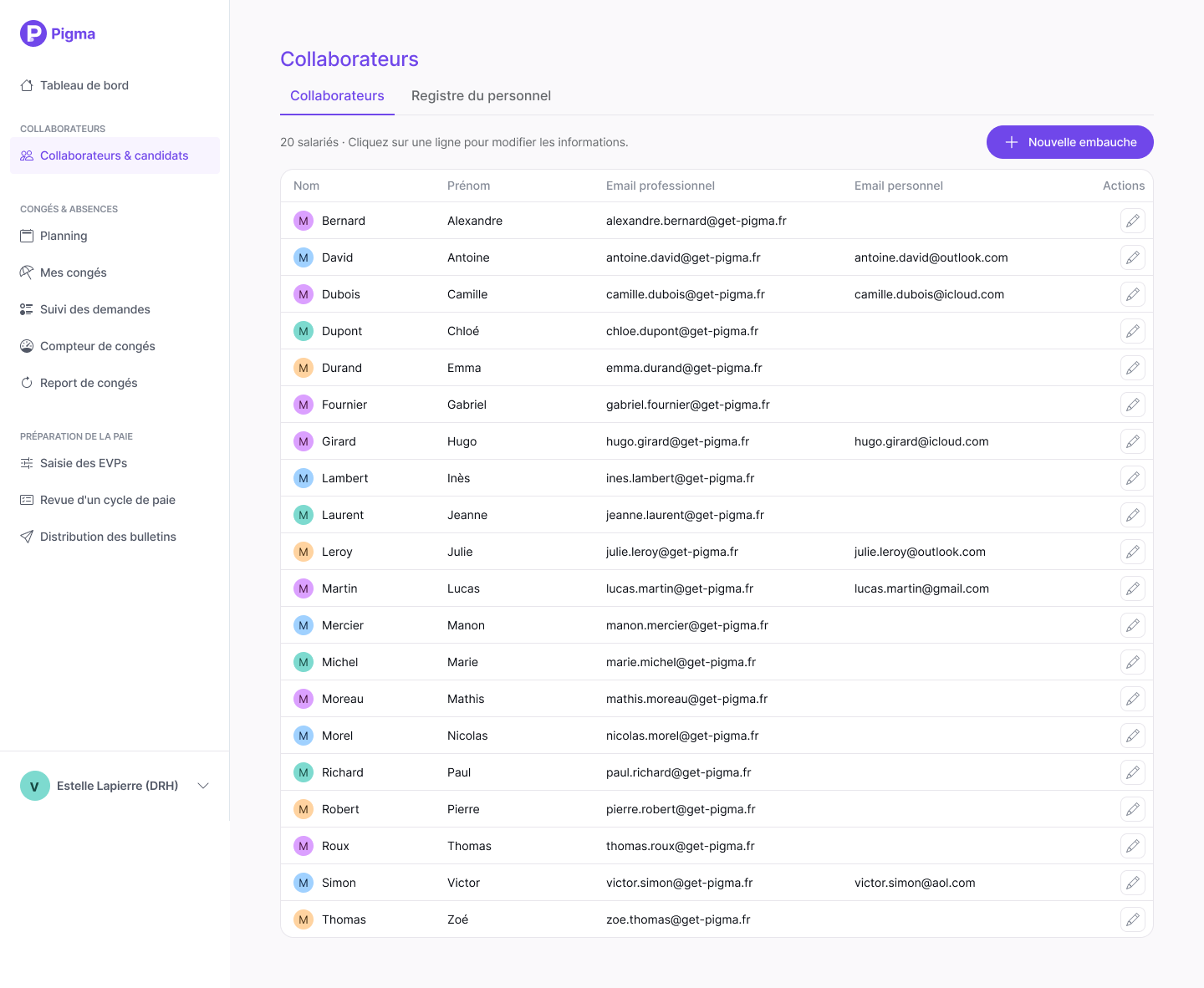Switch to Registre du personnel tab
Image resolution: width=1204 pixels, height=988 pixels.
pyautogui.click(x=481, y=96)
